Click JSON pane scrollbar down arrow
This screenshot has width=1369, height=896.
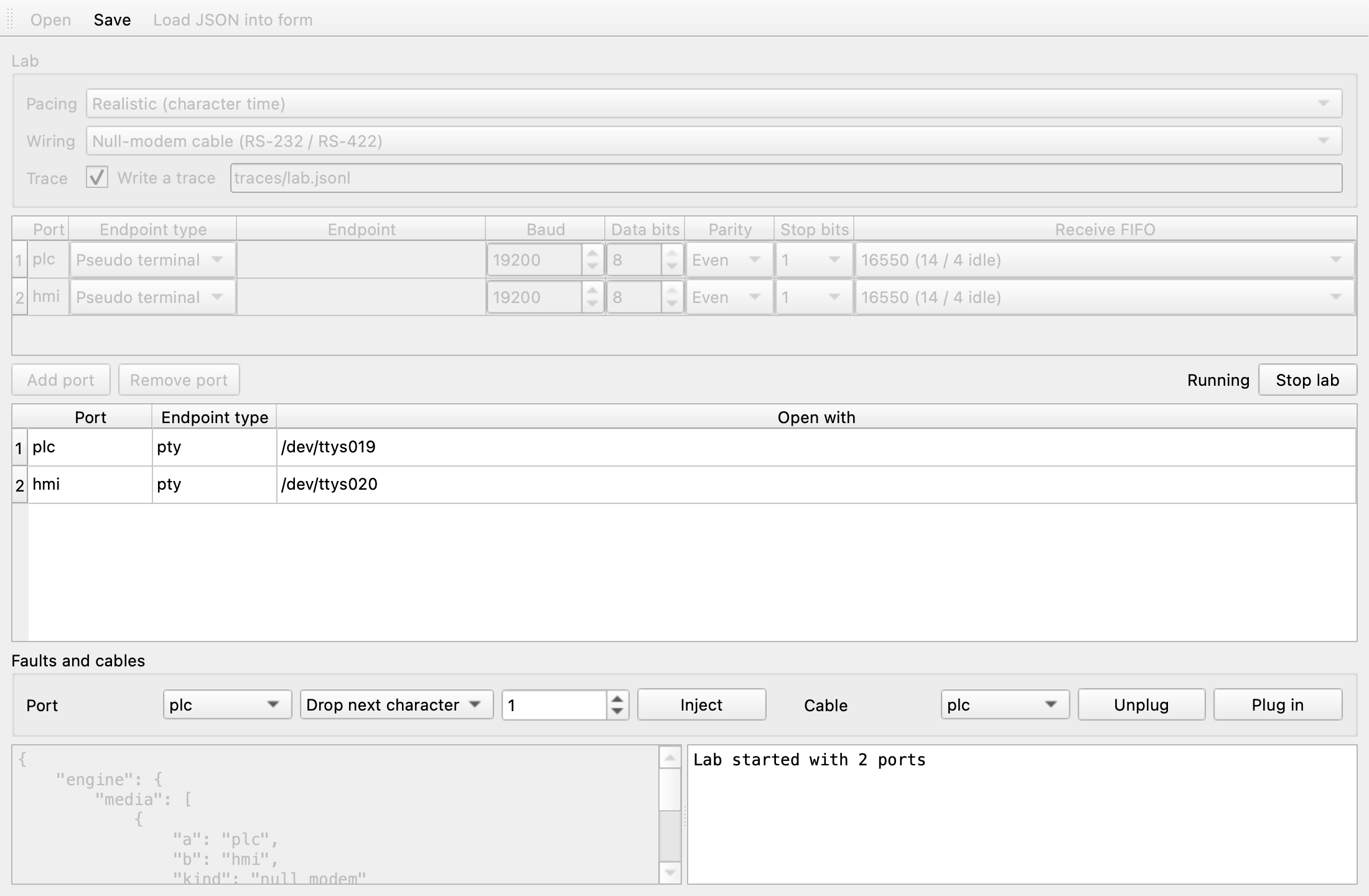pyautogui.click(x=670, y=872)
